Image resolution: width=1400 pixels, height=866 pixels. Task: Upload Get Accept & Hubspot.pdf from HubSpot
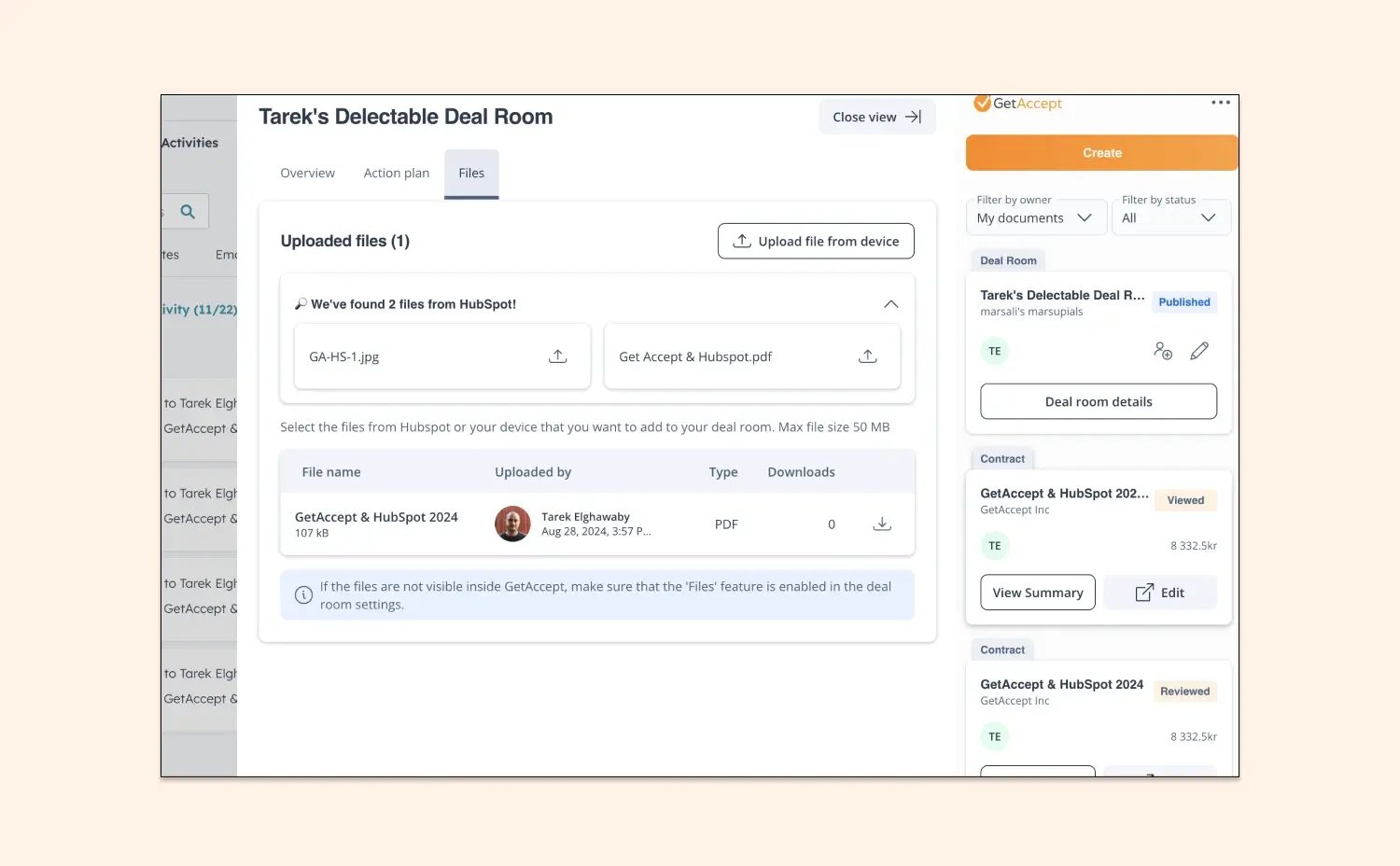868,356
